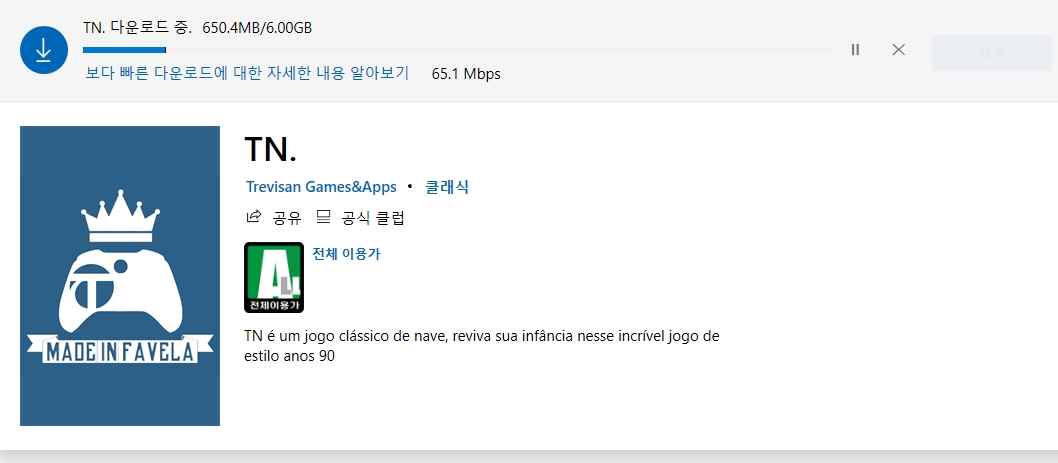Click the blue download arrow icon

[44, 49]
